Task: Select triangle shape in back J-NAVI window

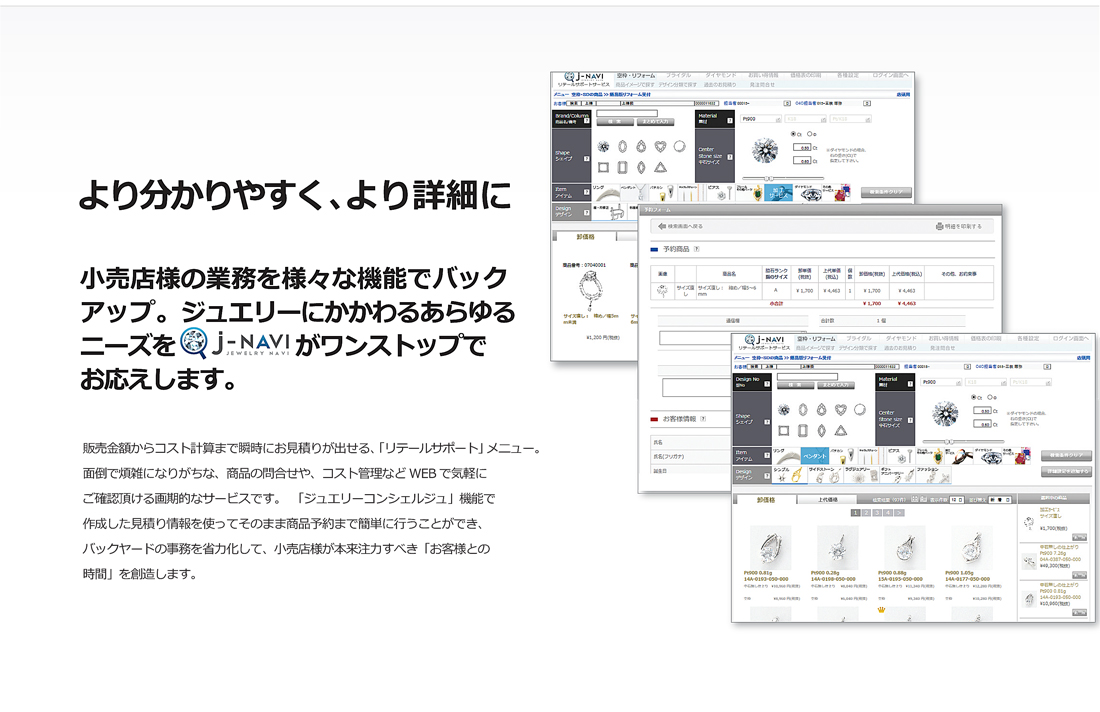Action: pos(660,168)
